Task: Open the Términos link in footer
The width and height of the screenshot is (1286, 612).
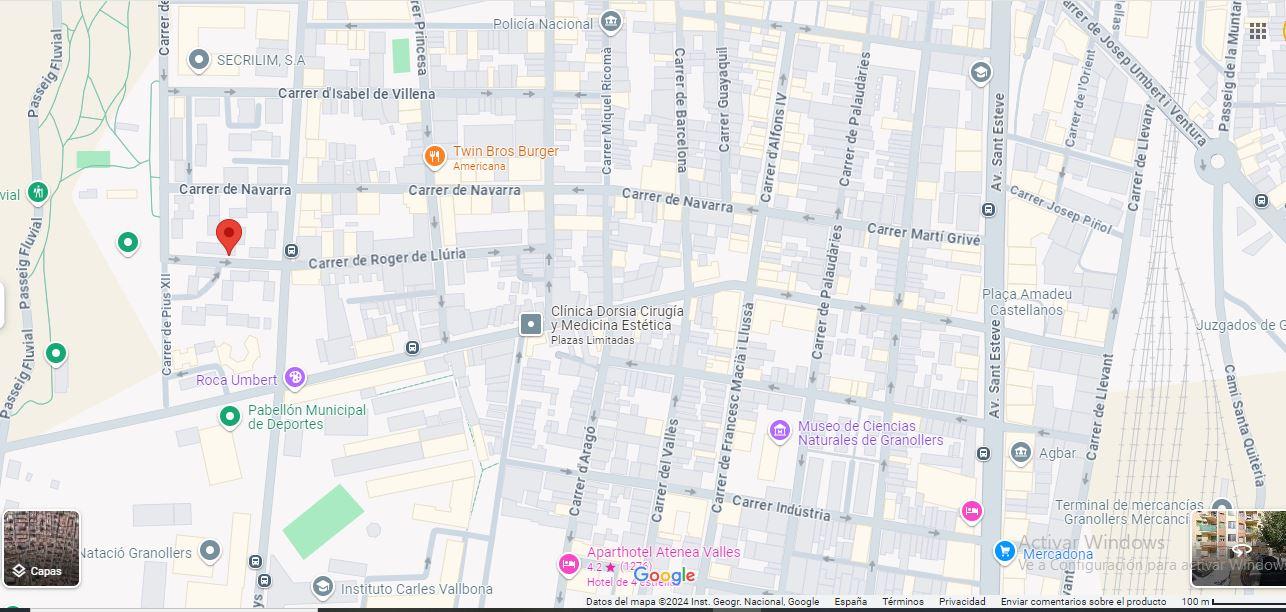Action: [x=902, y=602]
